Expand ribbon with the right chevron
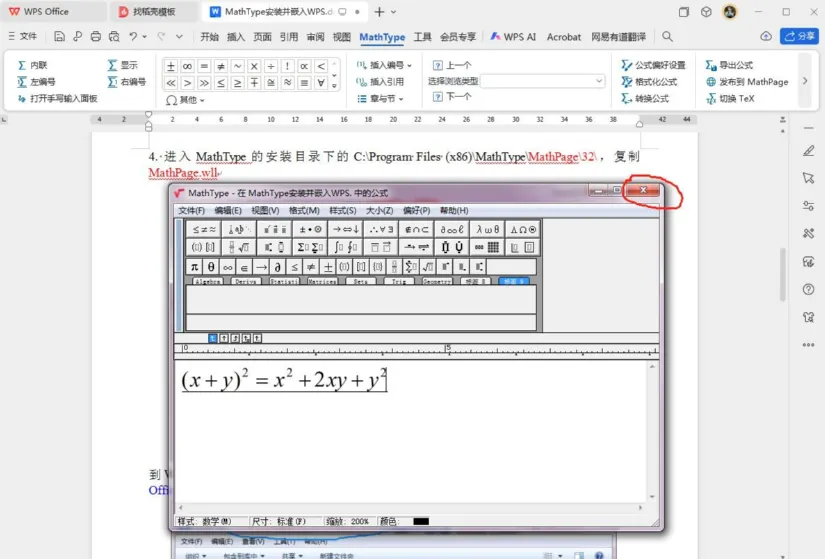 pyautogui.click(x=805, y=81)
